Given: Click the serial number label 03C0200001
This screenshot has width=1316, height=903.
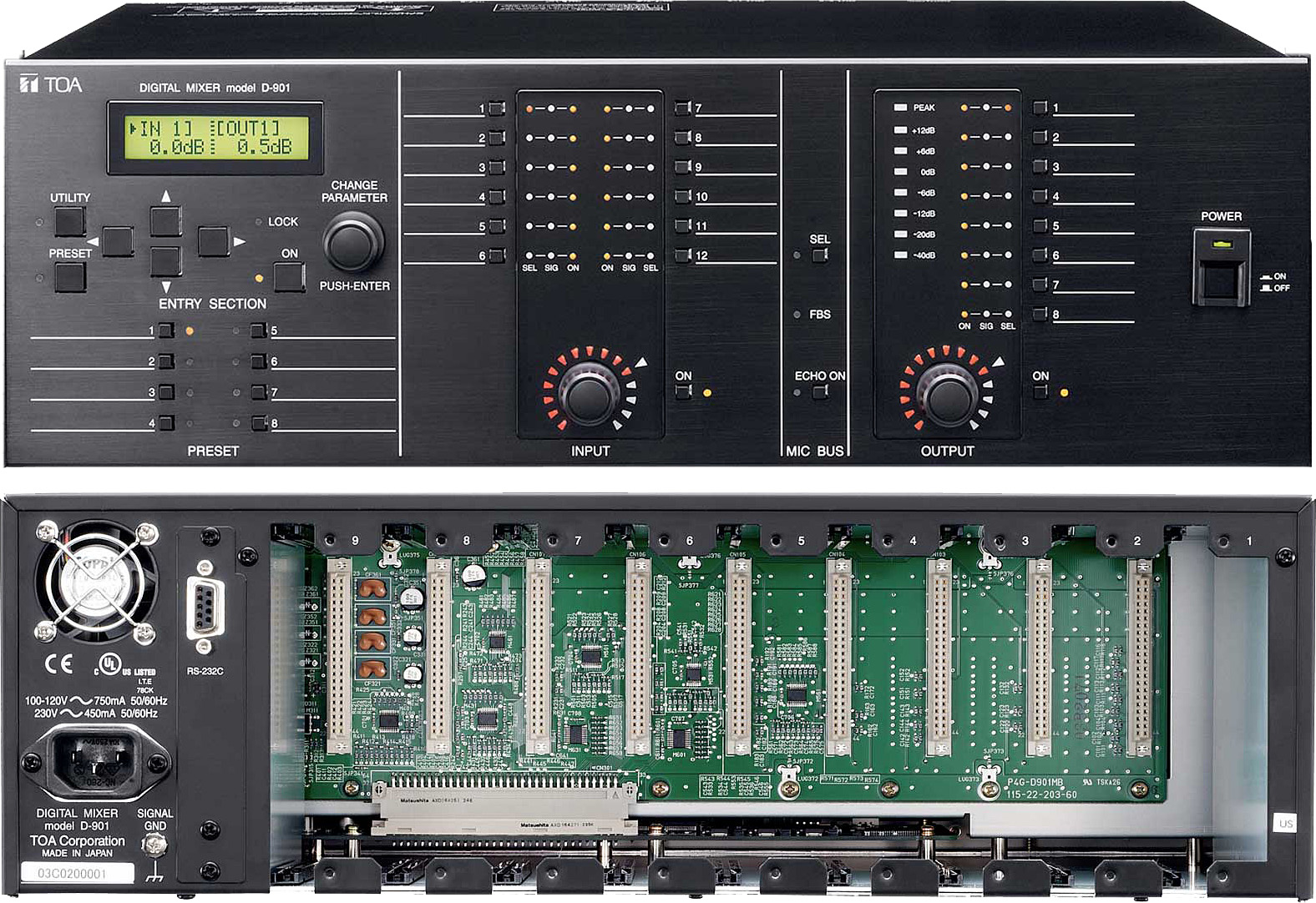Looking at the screenshot, I should (x=77, y=873).
